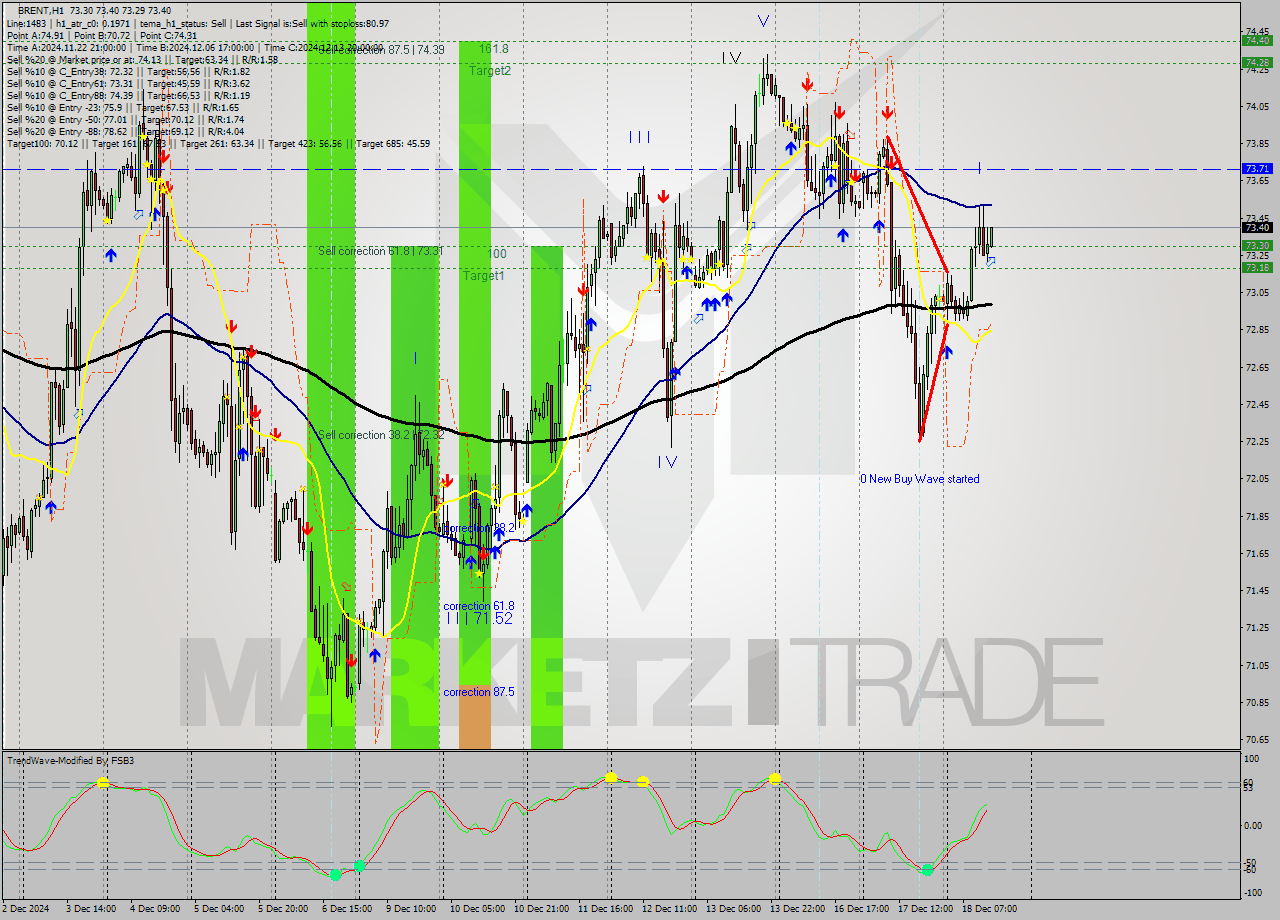This screenshot has height=920, width=1280.
Task: Click the 71.05 price axis value
Action: 1256,665
